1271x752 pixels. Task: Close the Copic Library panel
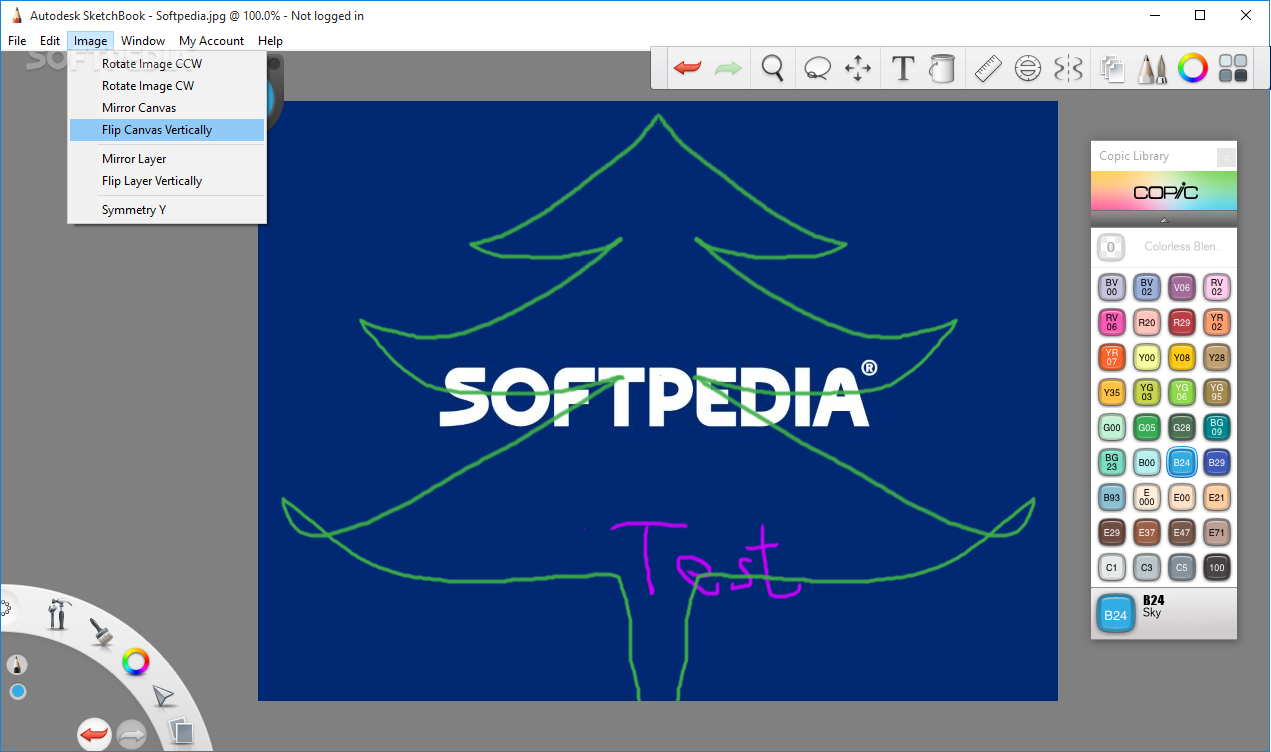pos(1226,157)
